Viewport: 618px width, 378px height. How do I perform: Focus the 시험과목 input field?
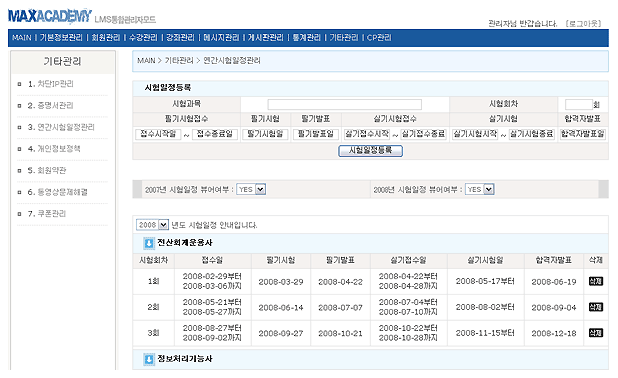[x=345, y=104]
